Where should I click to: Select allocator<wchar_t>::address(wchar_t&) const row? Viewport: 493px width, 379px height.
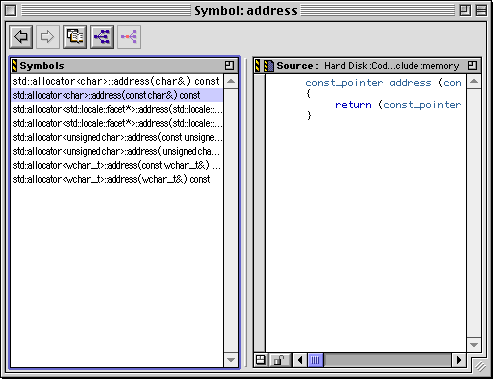(117, 179)
